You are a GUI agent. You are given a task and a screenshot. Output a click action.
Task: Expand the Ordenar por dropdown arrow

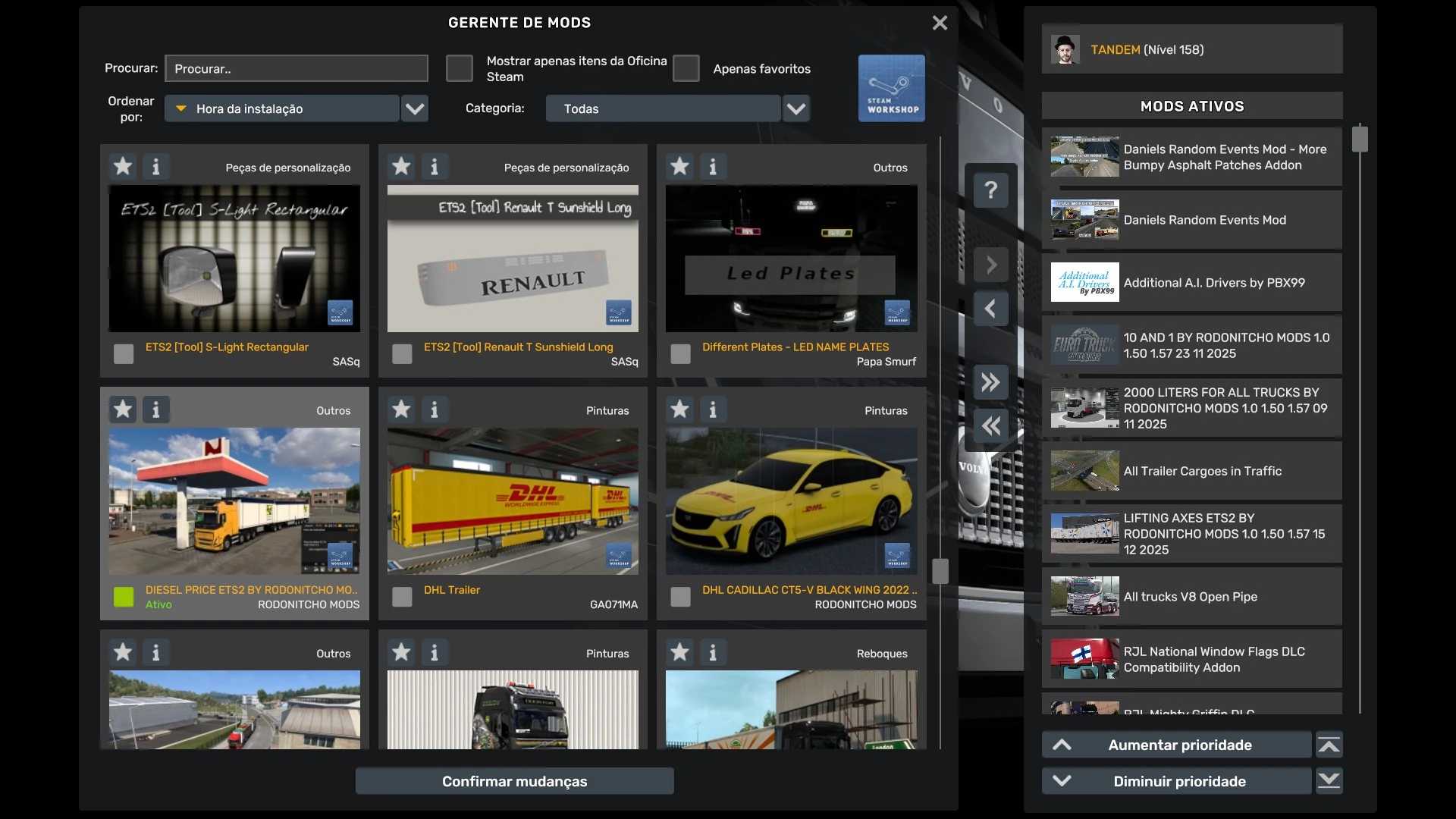[415, 108]
